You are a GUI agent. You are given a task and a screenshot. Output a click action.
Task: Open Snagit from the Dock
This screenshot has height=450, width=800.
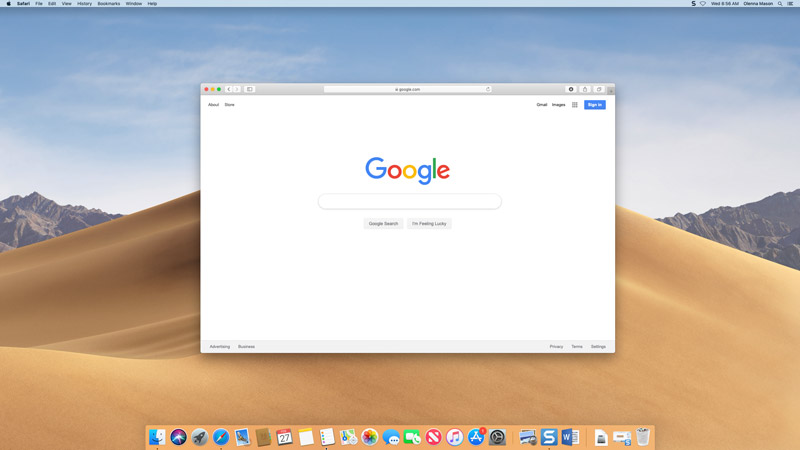(x=549, y=437)
